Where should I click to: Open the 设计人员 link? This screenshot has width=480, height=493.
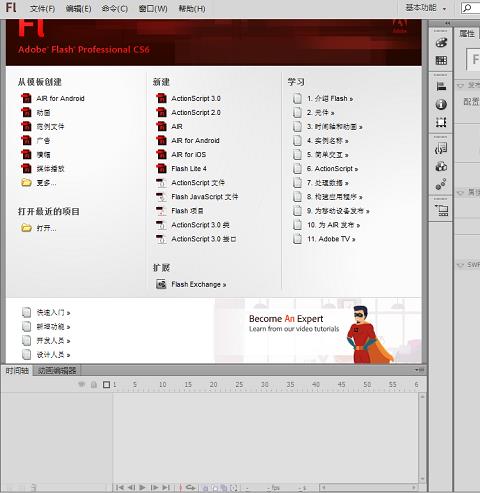53,355
